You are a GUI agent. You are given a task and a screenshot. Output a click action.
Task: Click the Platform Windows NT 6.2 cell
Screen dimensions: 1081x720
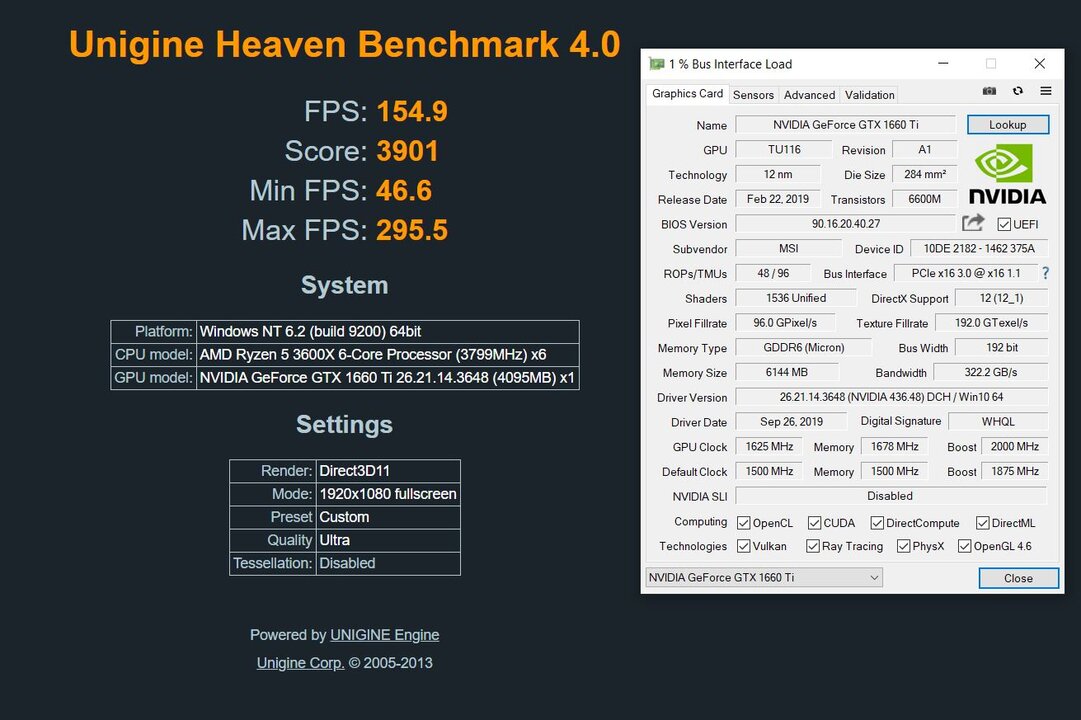(x=387, y=332)
